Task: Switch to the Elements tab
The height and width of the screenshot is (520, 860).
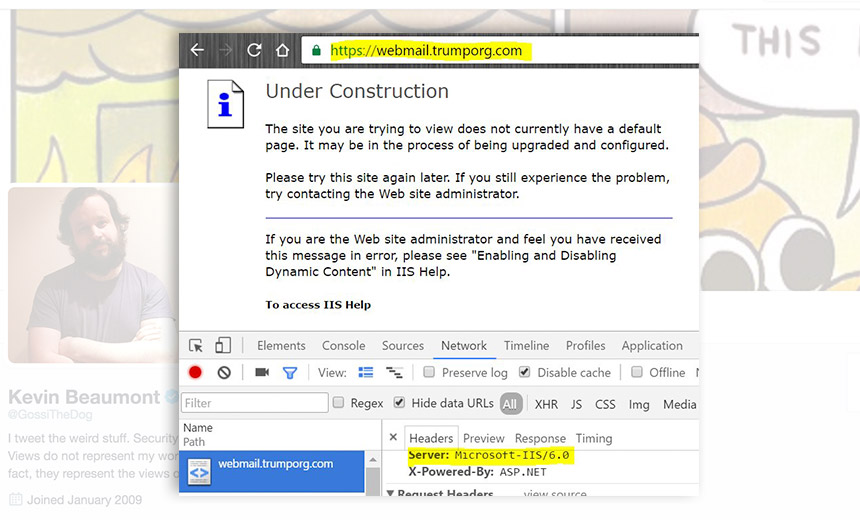Action: click(x=281, y=346)
